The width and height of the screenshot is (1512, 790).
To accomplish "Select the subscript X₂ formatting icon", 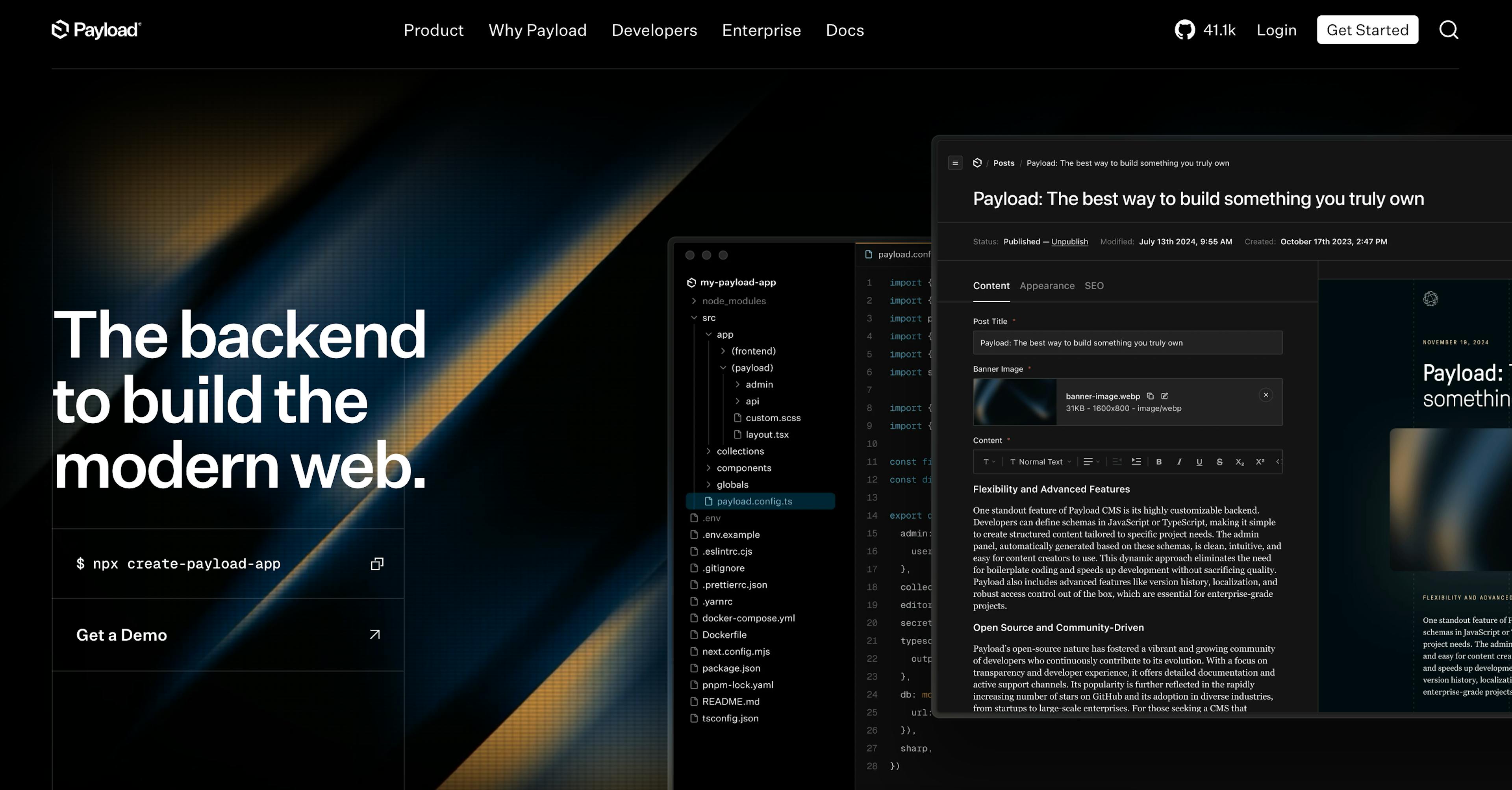I will click(x=1240, y=462).
